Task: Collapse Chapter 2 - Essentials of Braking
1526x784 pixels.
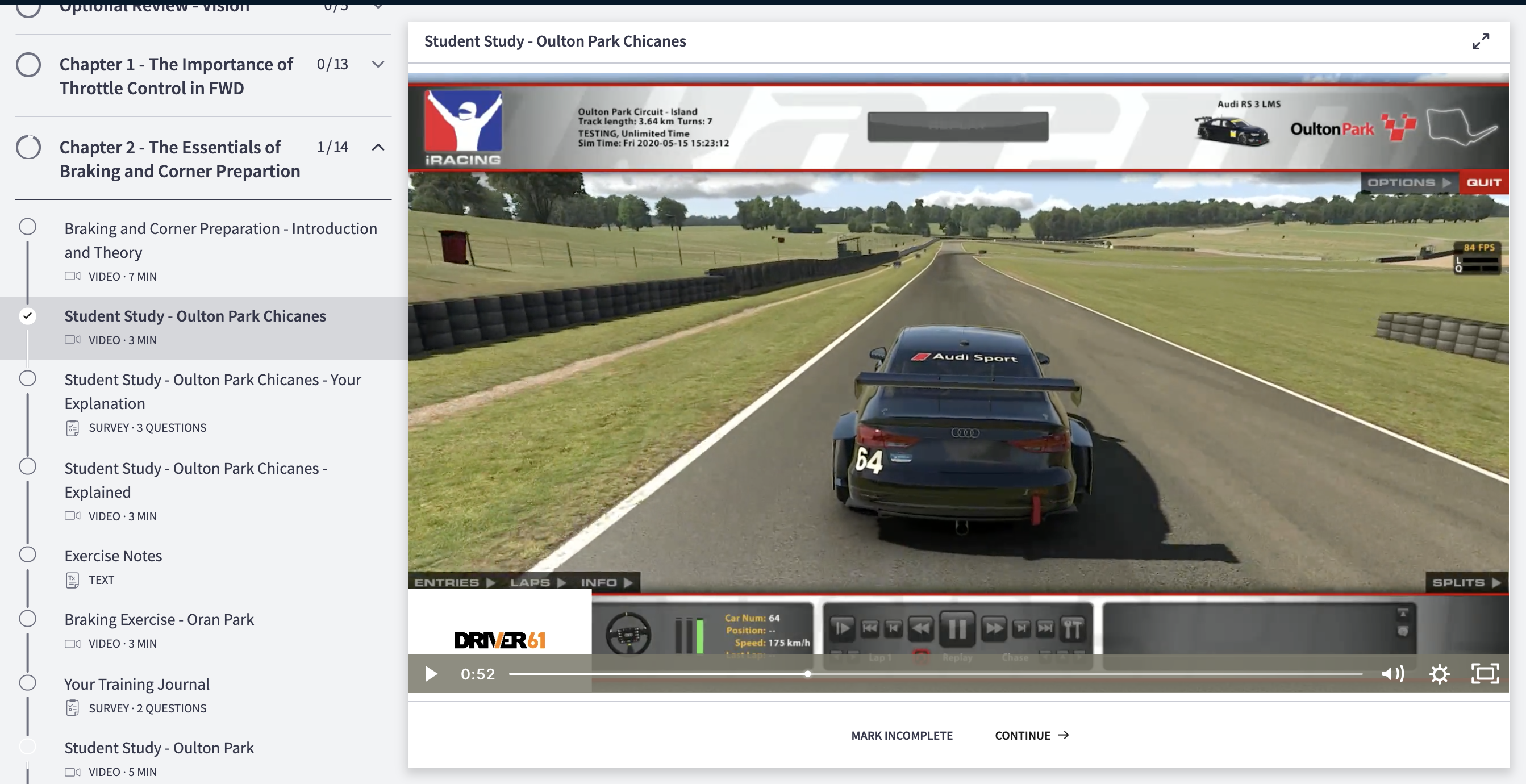Action: (x=378, y=147)
